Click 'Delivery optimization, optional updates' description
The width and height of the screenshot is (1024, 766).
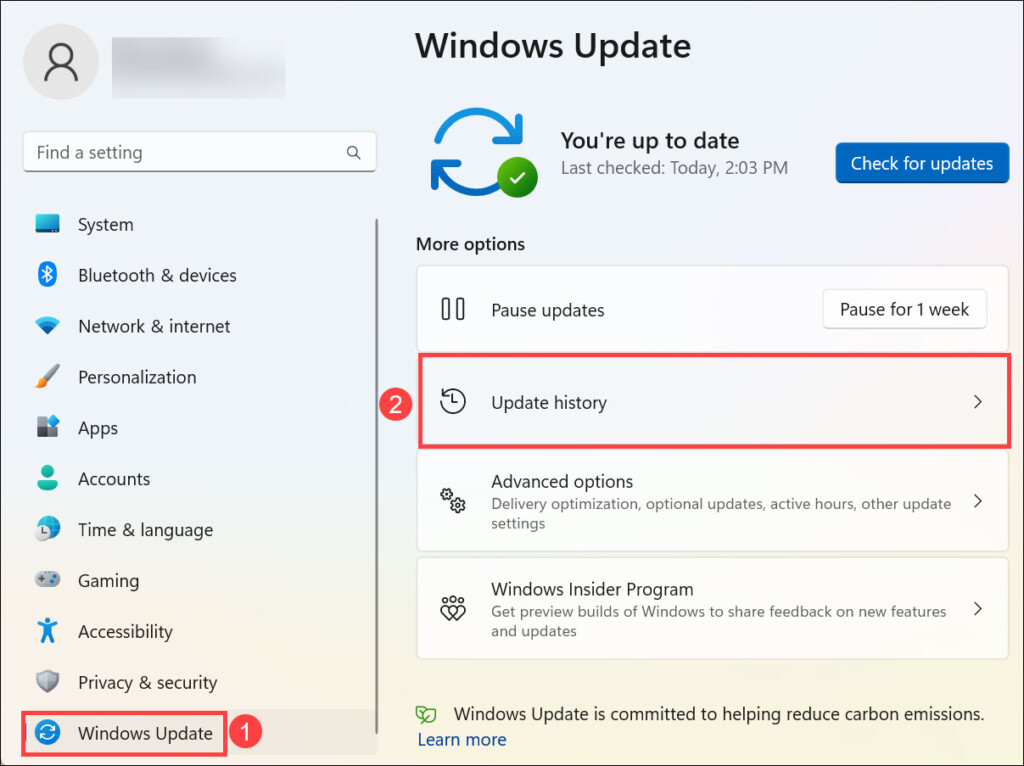[721, 513]
